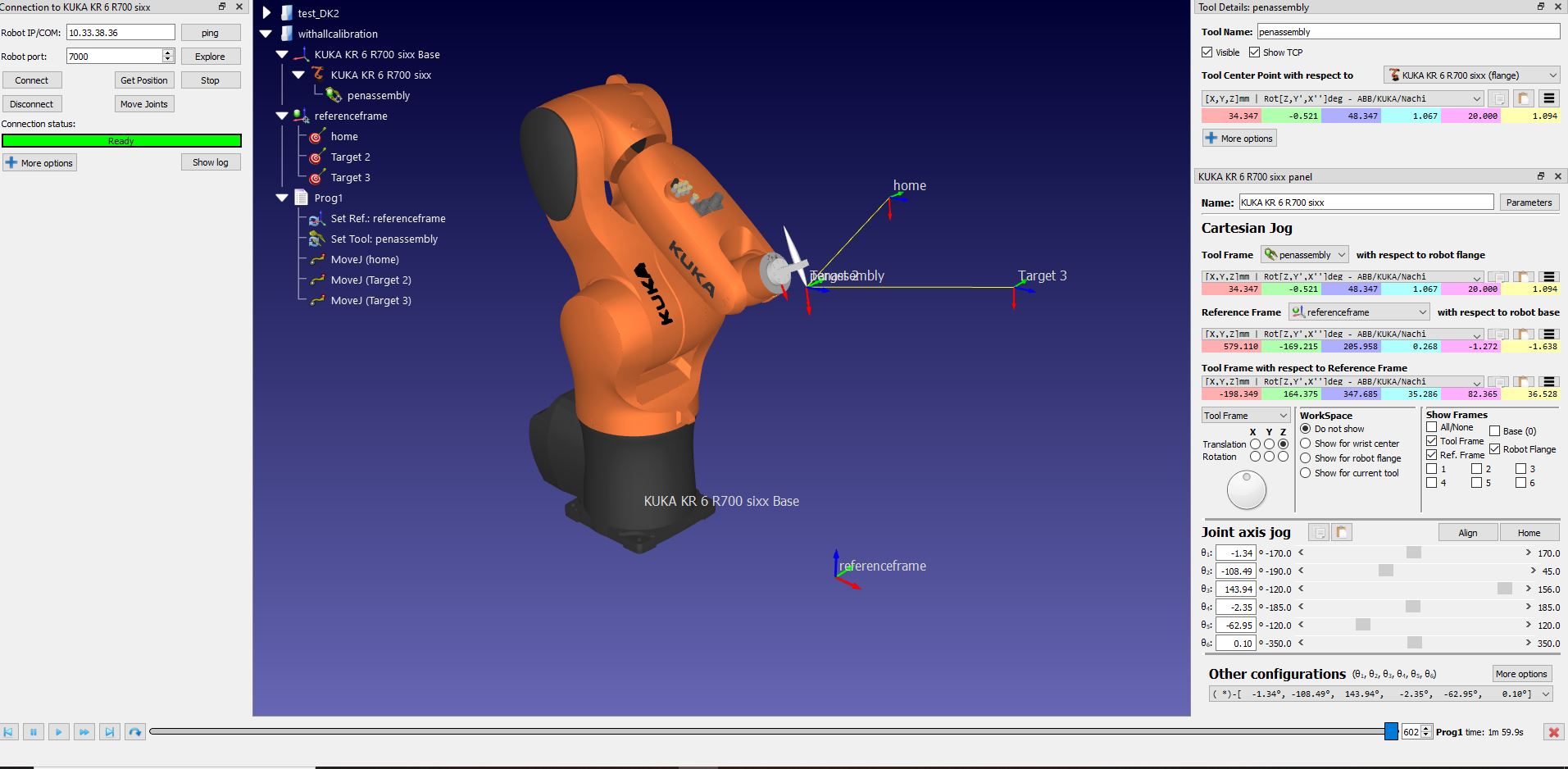Click the paste icon beside Joint axis jog
Image resolution: width=1568 pixels, height=769 pixels.
pyautogui.click(x=1342, y=533)
